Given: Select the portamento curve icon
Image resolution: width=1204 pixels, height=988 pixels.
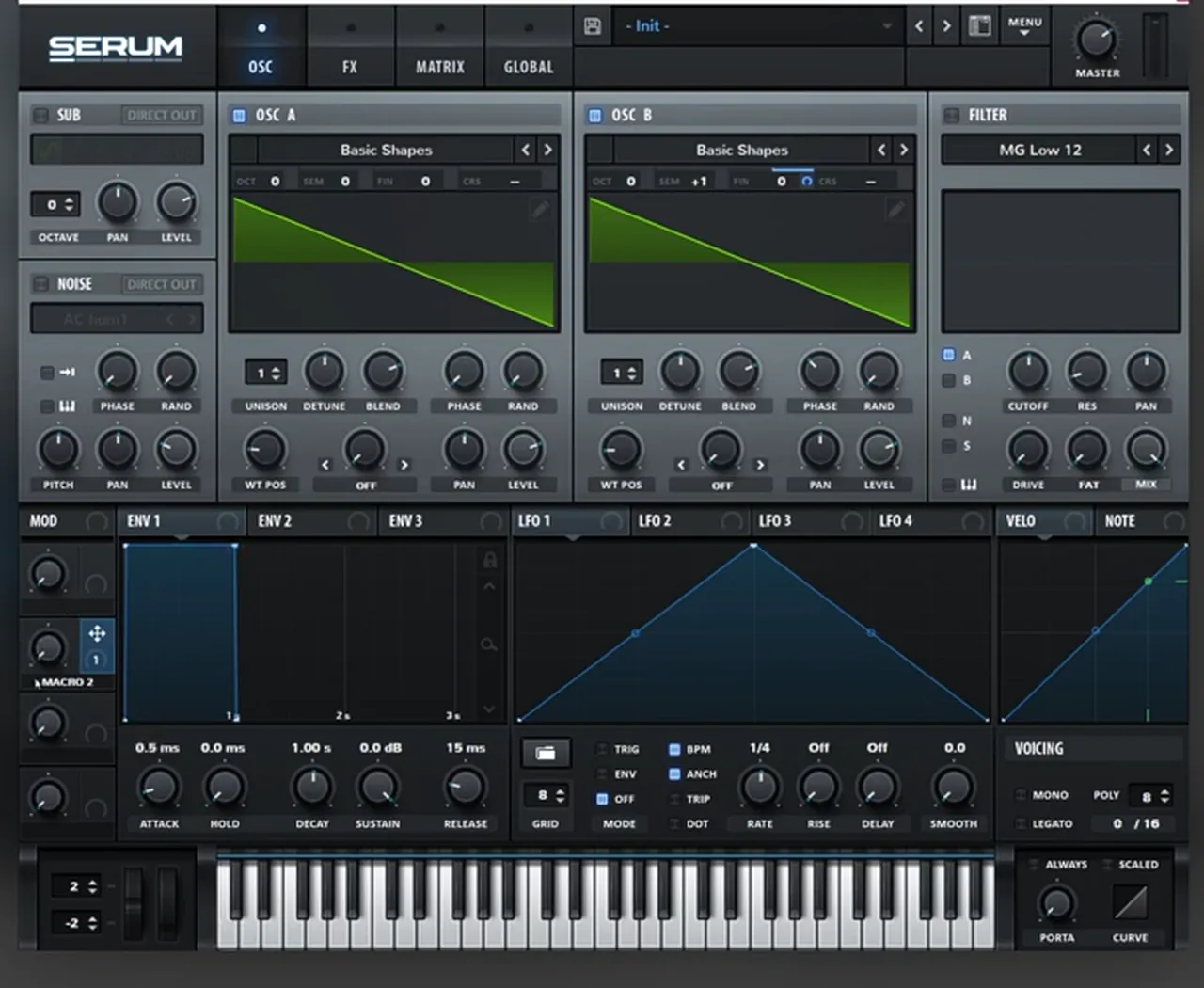Looking at the screenshot, I should (x=1130, y=904).
